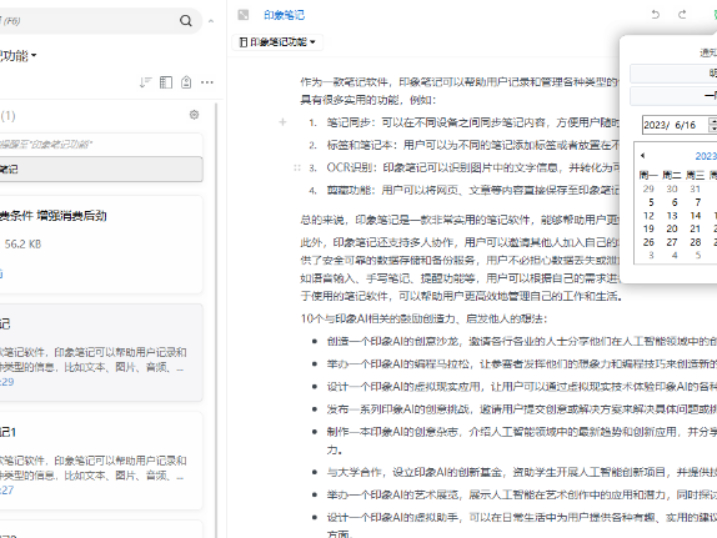Click the reminder button starting with 一
This screenshot has height=538, width=717.
[673, 96]
